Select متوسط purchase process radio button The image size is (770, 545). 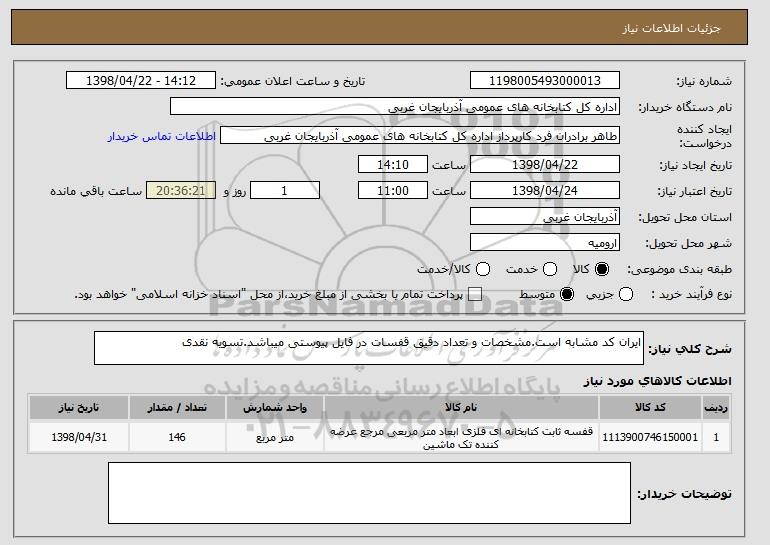pos(568,295)
